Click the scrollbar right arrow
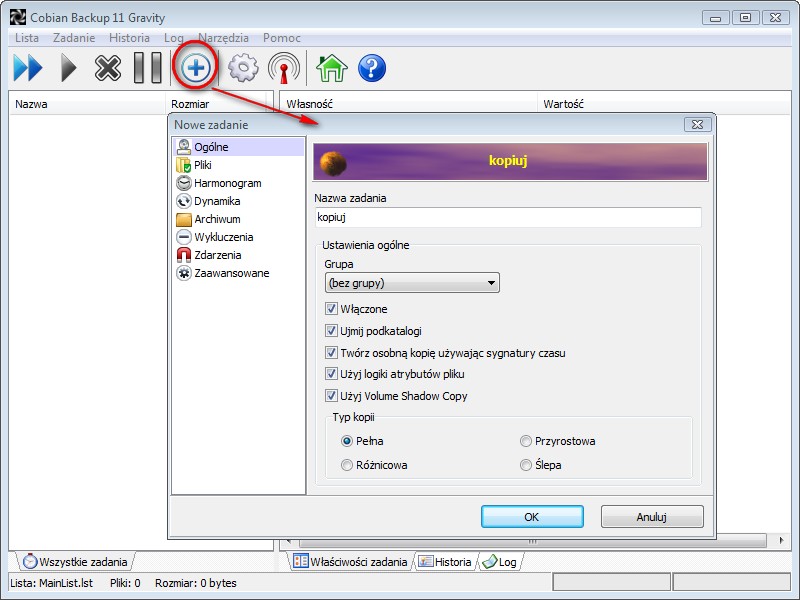800x600 pixels. [782, 540]
